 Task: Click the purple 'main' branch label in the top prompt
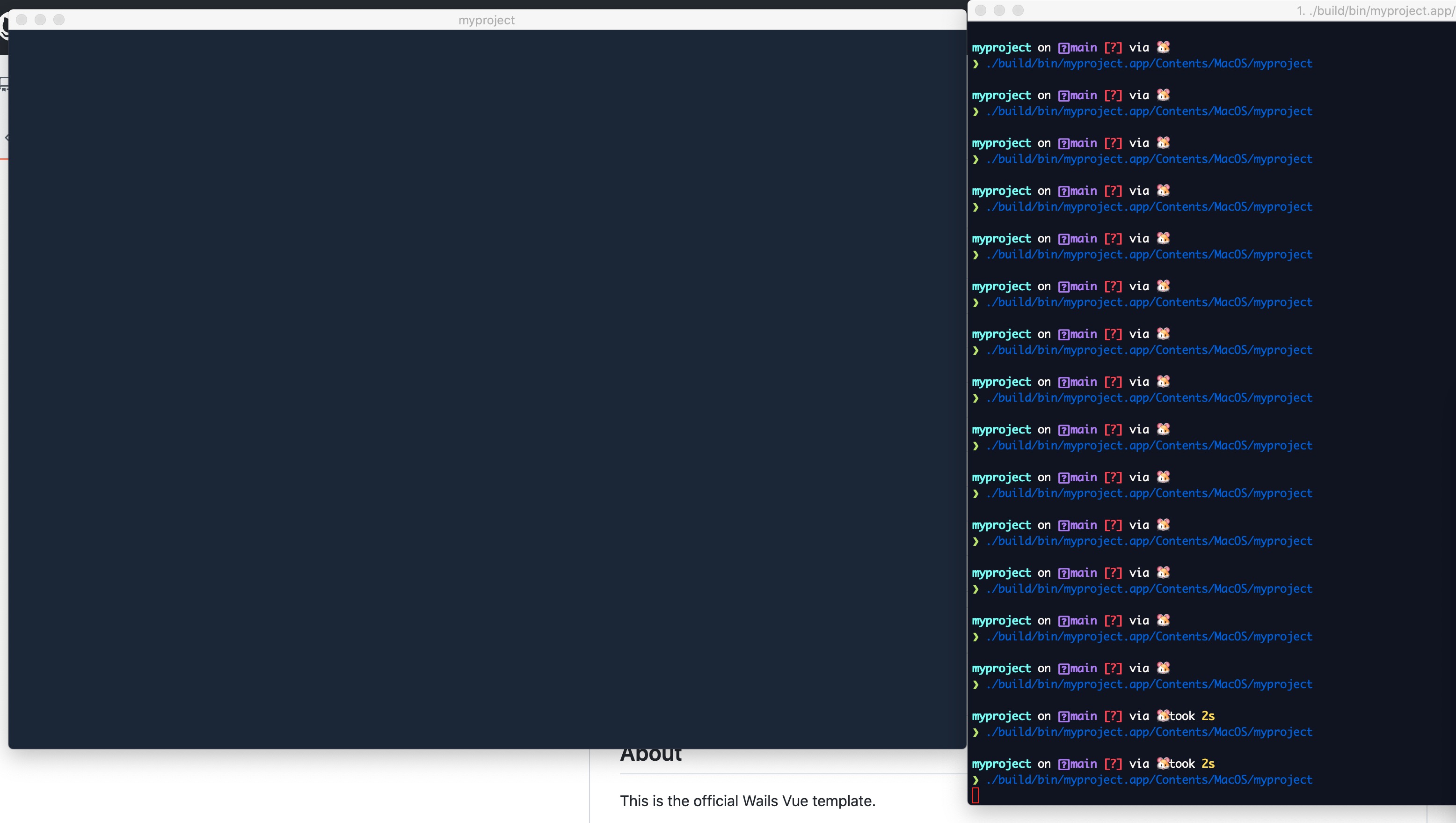1083,47
